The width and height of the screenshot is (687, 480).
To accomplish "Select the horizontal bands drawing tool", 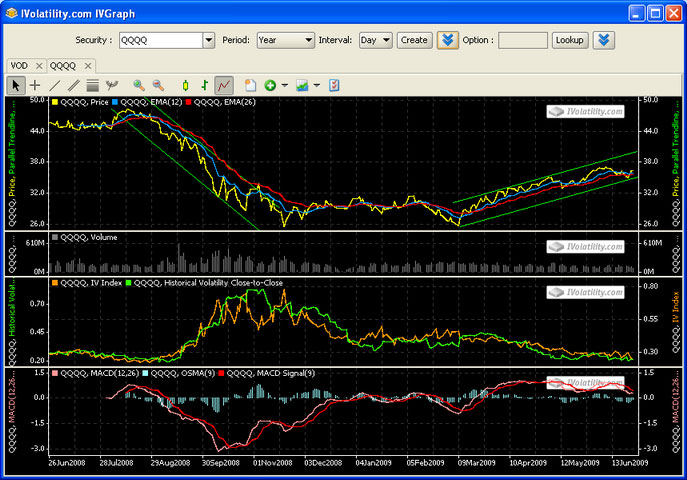I will tap(92, 85).
